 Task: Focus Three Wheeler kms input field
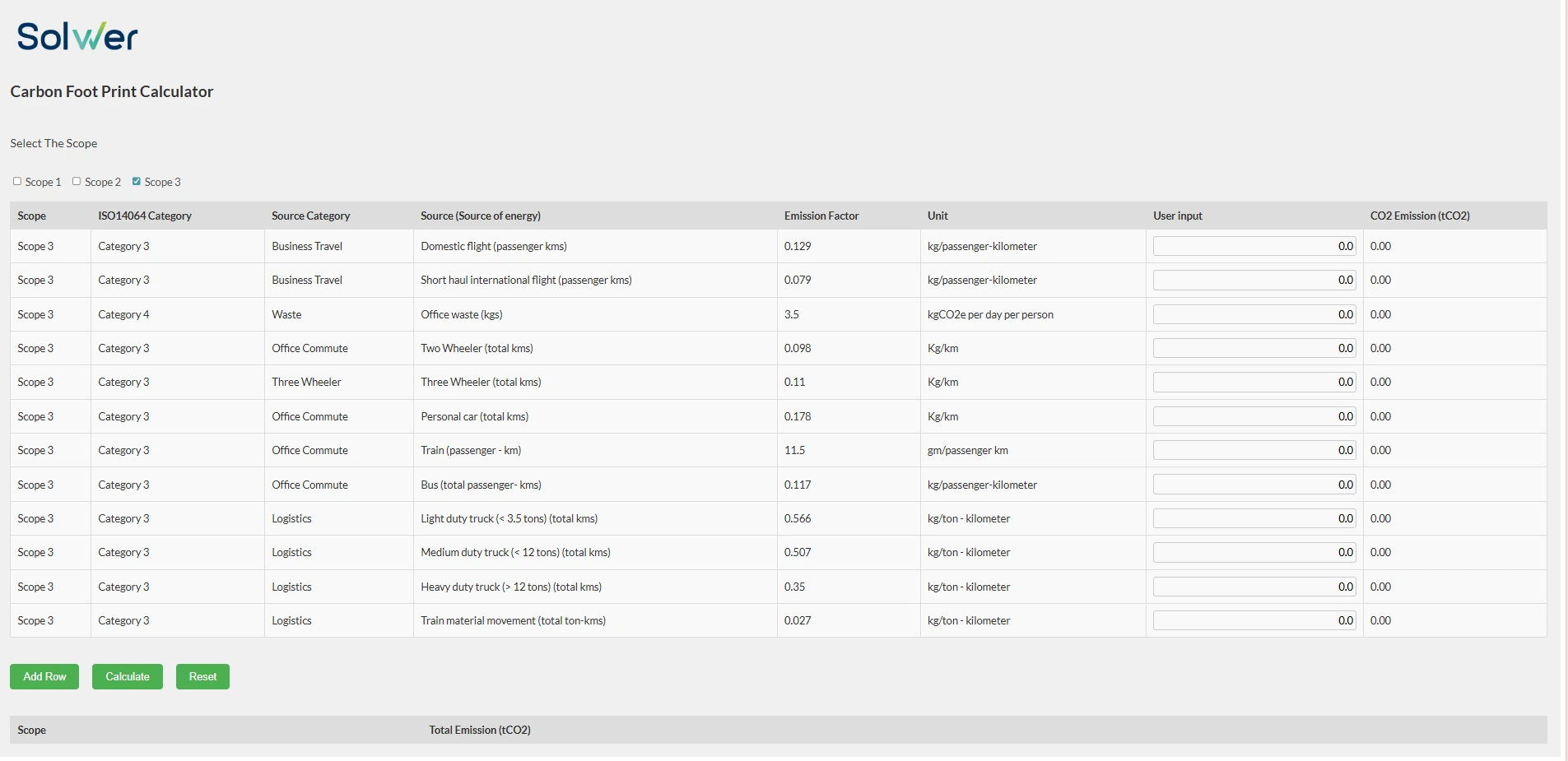pyautogui.click(x=1254, y=383)
